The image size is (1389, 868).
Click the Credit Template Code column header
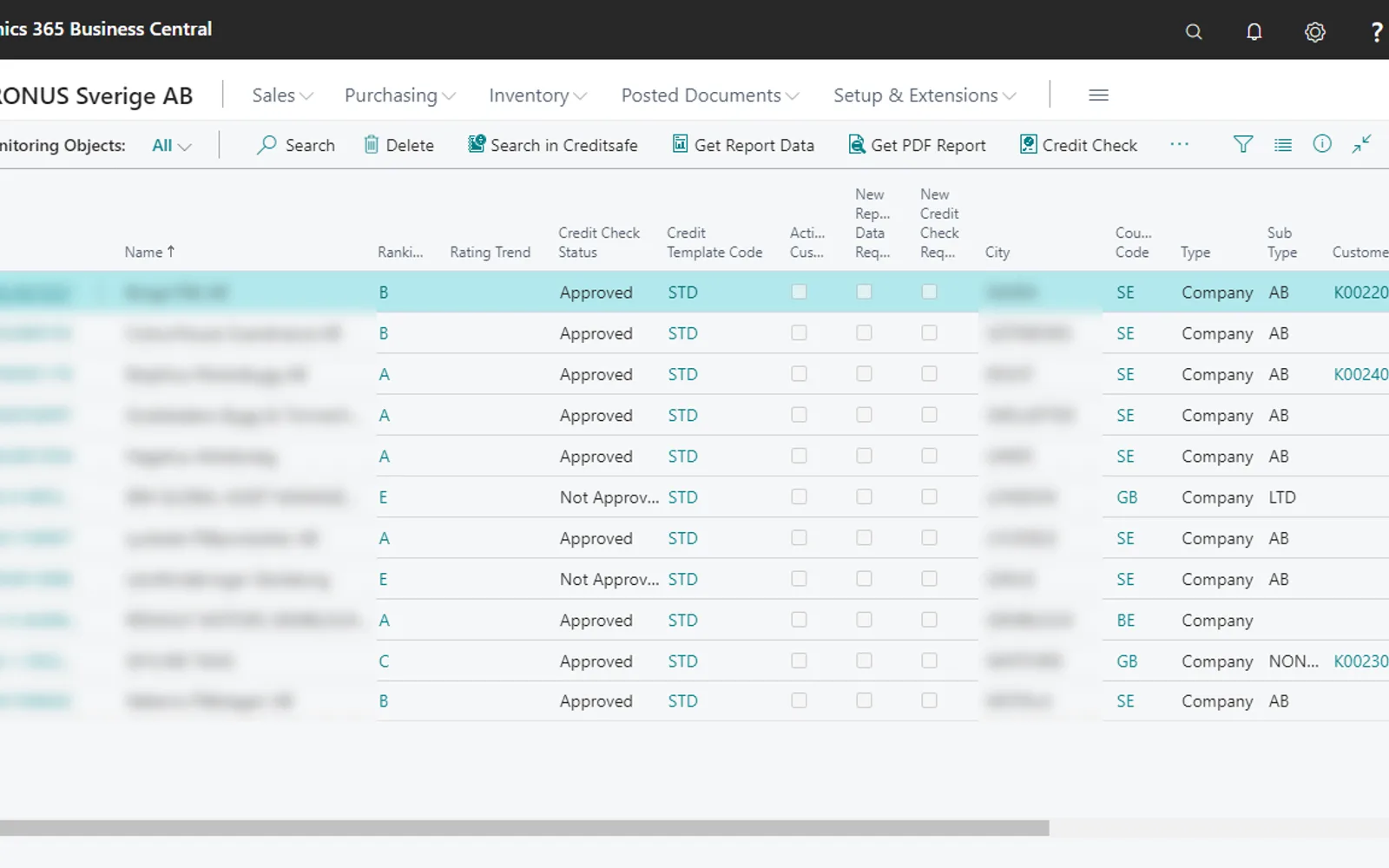coord(714,242)
